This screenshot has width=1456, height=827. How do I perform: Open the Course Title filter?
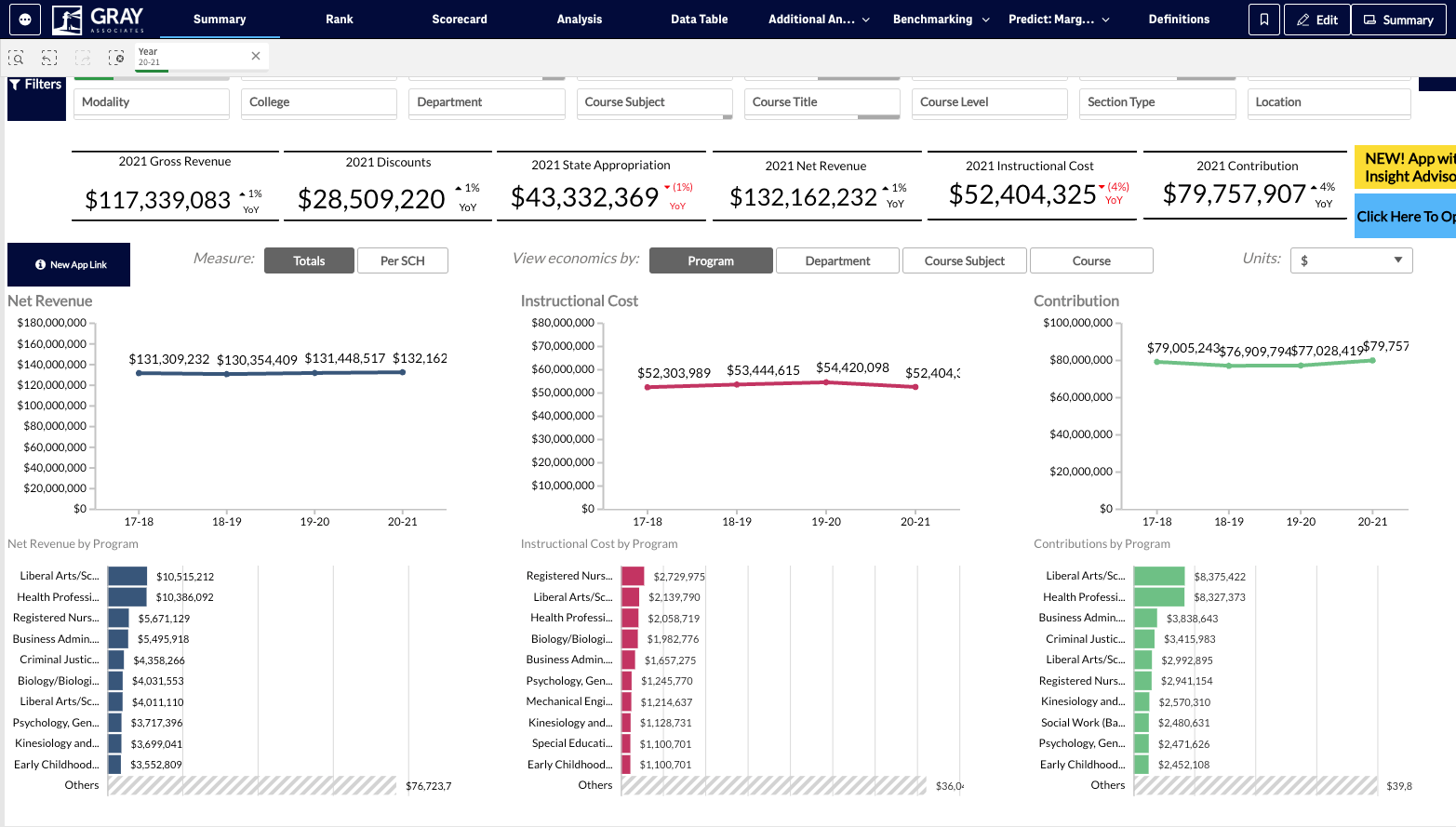(x=822, y=102)
